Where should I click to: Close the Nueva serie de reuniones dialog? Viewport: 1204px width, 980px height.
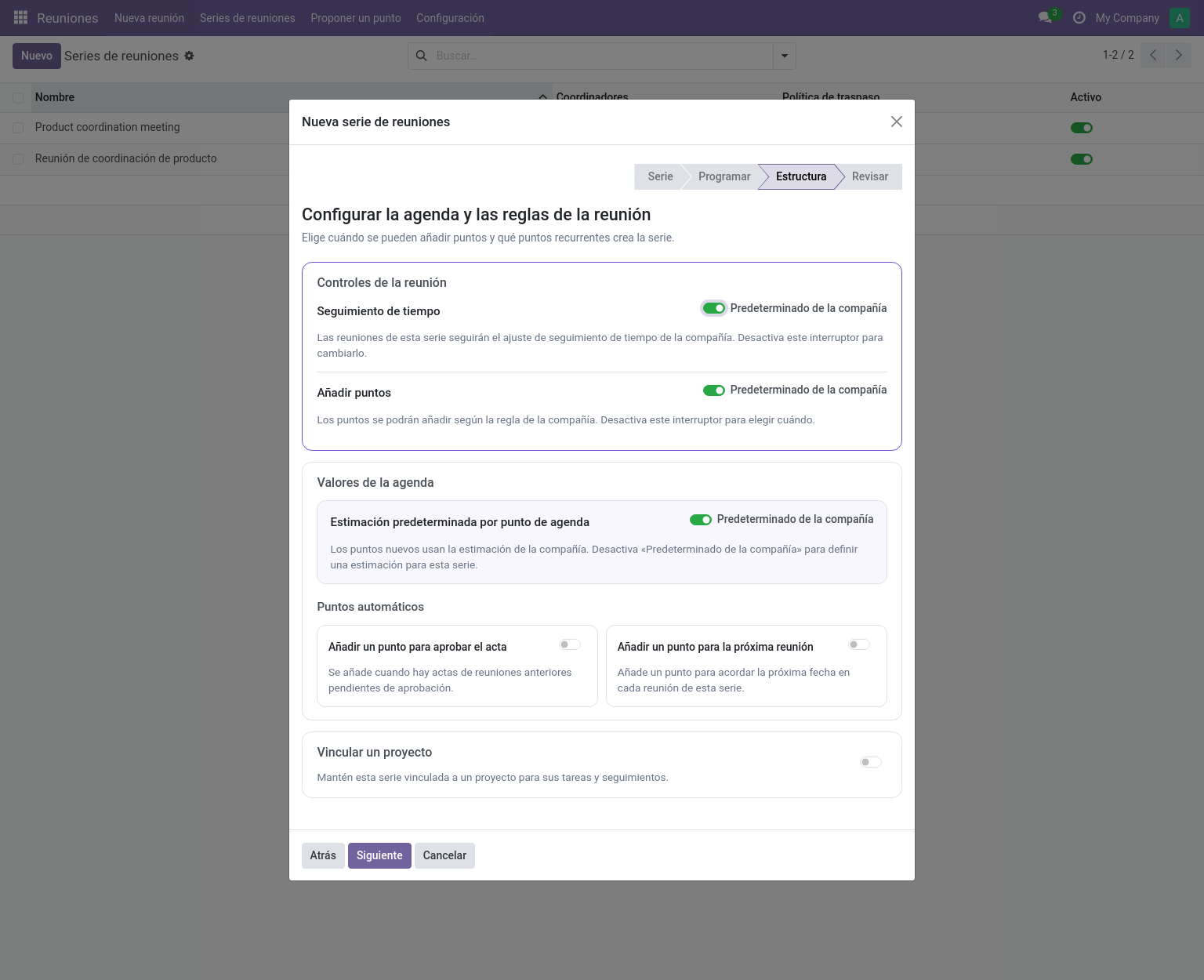pyautogui.click(x=897, y=122)
